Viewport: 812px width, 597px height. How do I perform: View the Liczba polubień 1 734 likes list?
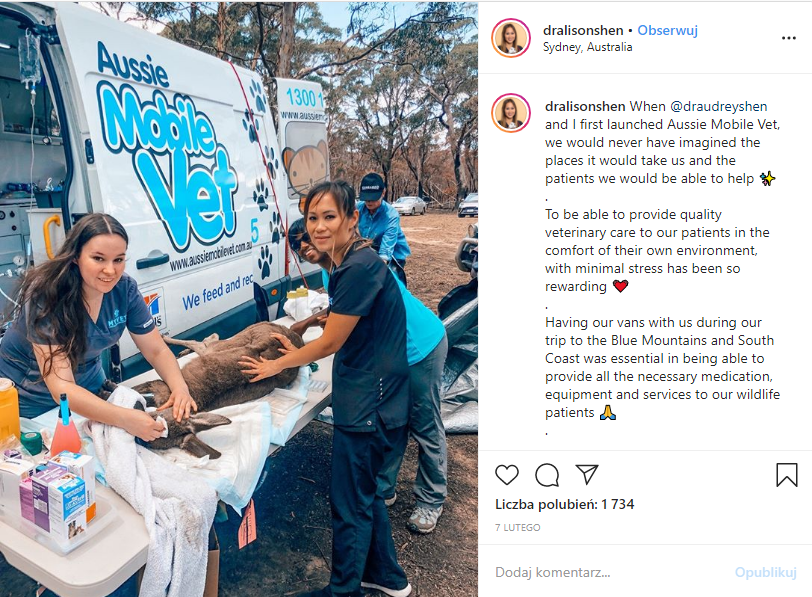[x=564, y=504]
